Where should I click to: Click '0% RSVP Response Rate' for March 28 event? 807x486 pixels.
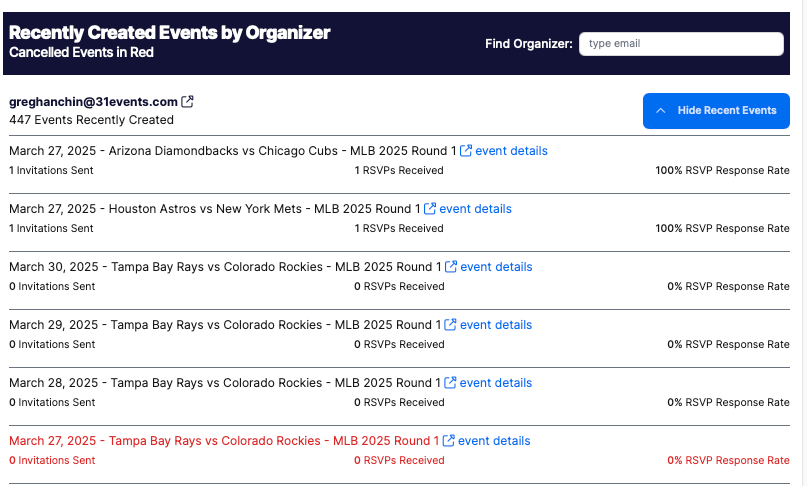pyautogui.click(x=728, y=403)
